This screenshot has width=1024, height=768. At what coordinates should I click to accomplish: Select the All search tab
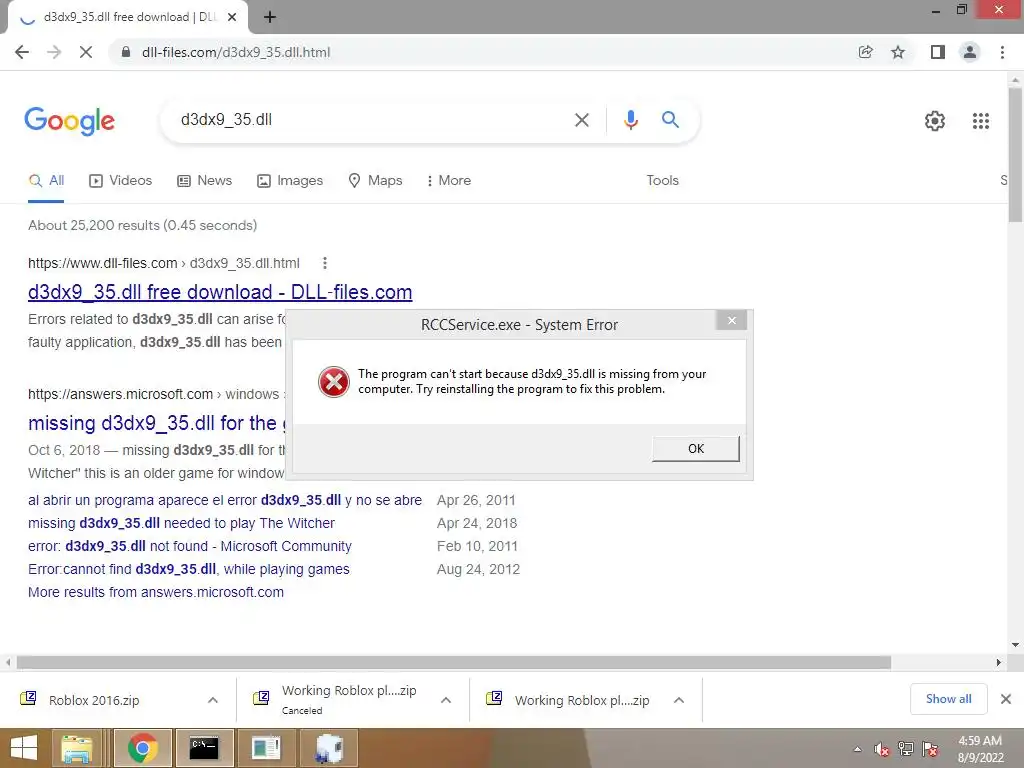(46, 181)
